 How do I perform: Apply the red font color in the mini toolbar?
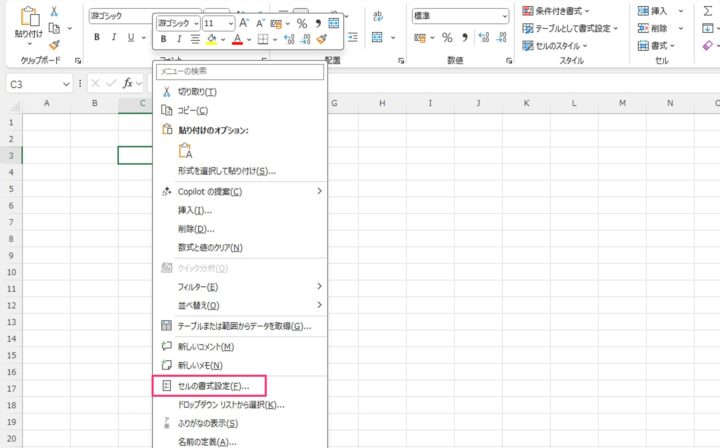(237, 40)
